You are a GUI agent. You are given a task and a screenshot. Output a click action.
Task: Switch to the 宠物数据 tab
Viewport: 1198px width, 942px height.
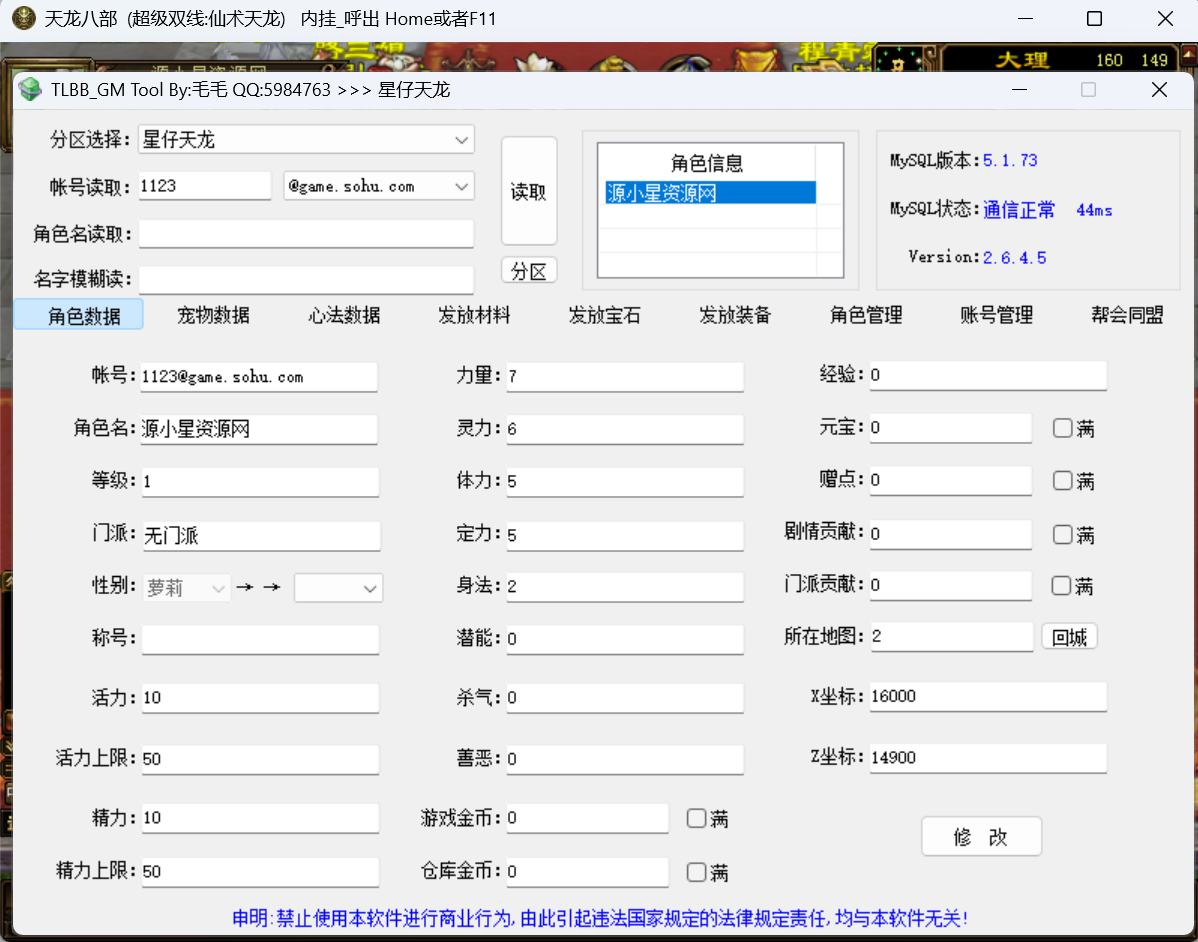[x=213, y=314]
